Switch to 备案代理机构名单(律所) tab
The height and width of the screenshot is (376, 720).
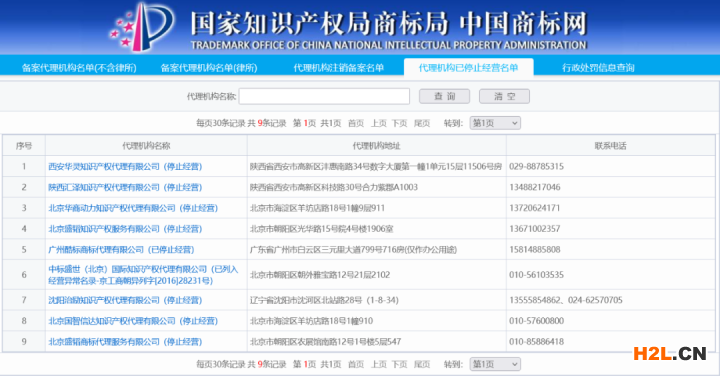click(209, 68)
